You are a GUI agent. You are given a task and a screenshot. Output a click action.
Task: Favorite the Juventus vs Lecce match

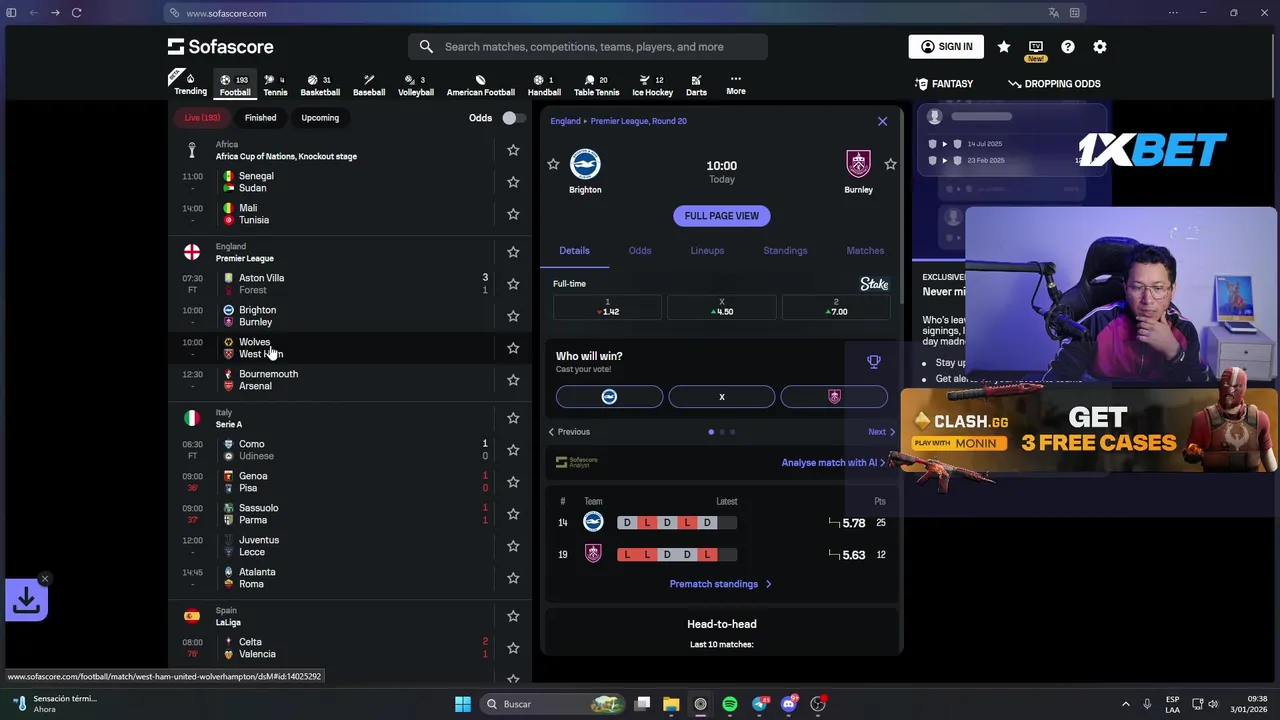pyautogui.click(x=513, y=546)
